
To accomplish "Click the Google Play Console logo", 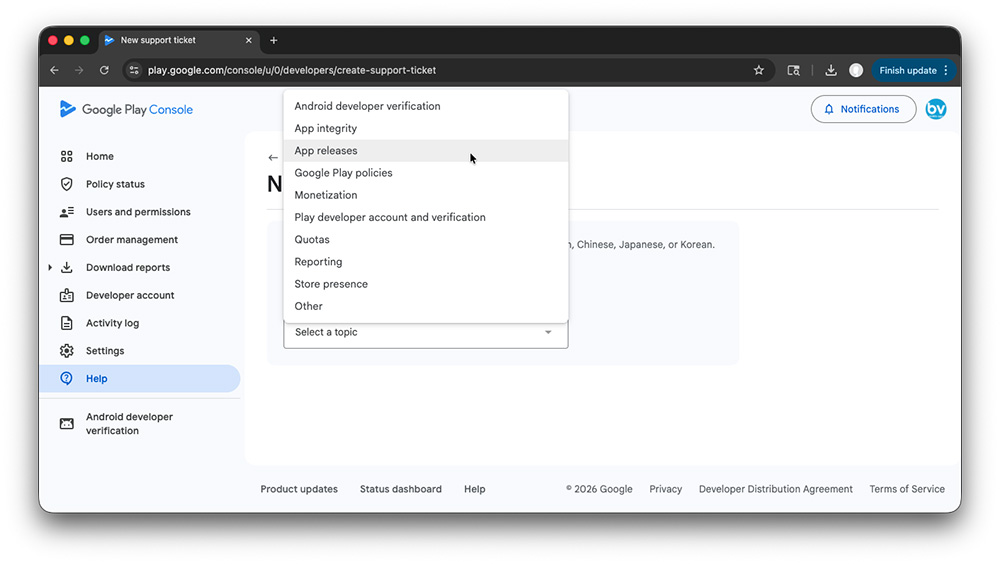I will coord(126,109).
